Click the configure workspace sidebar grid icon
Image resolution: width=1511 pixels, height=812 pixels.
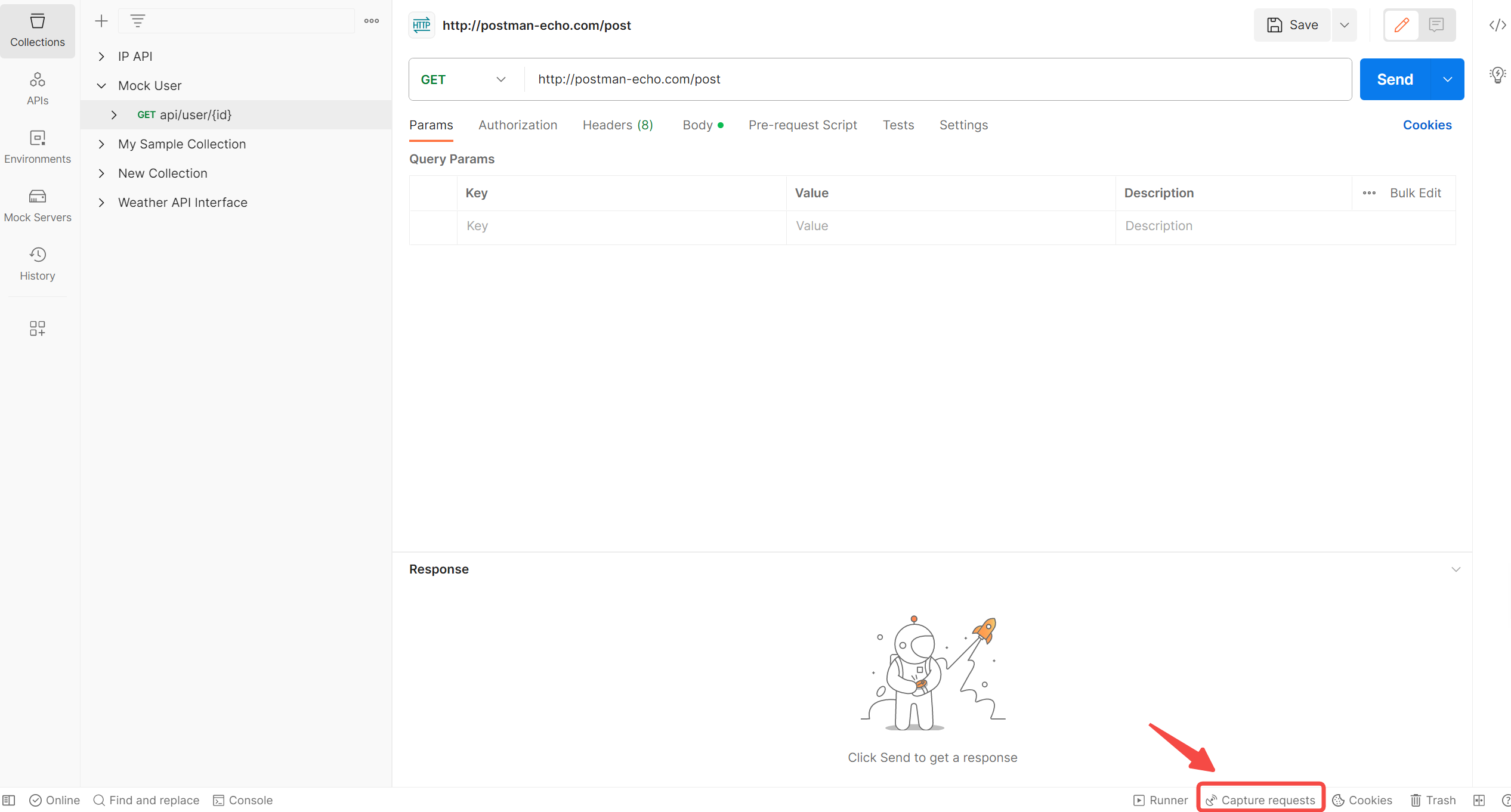point(38,328)
